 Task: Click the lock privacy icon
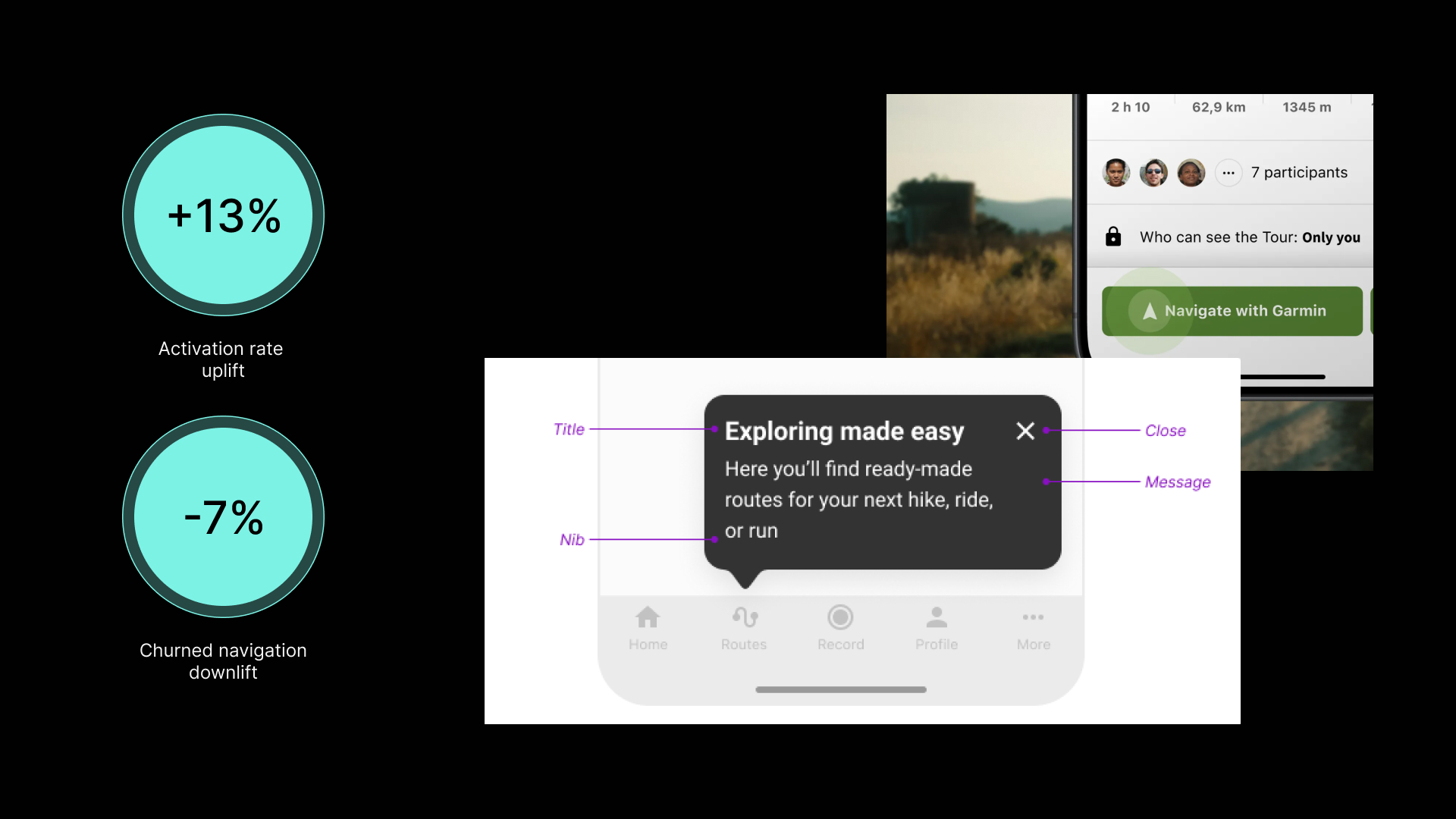tap(1113, 237)
